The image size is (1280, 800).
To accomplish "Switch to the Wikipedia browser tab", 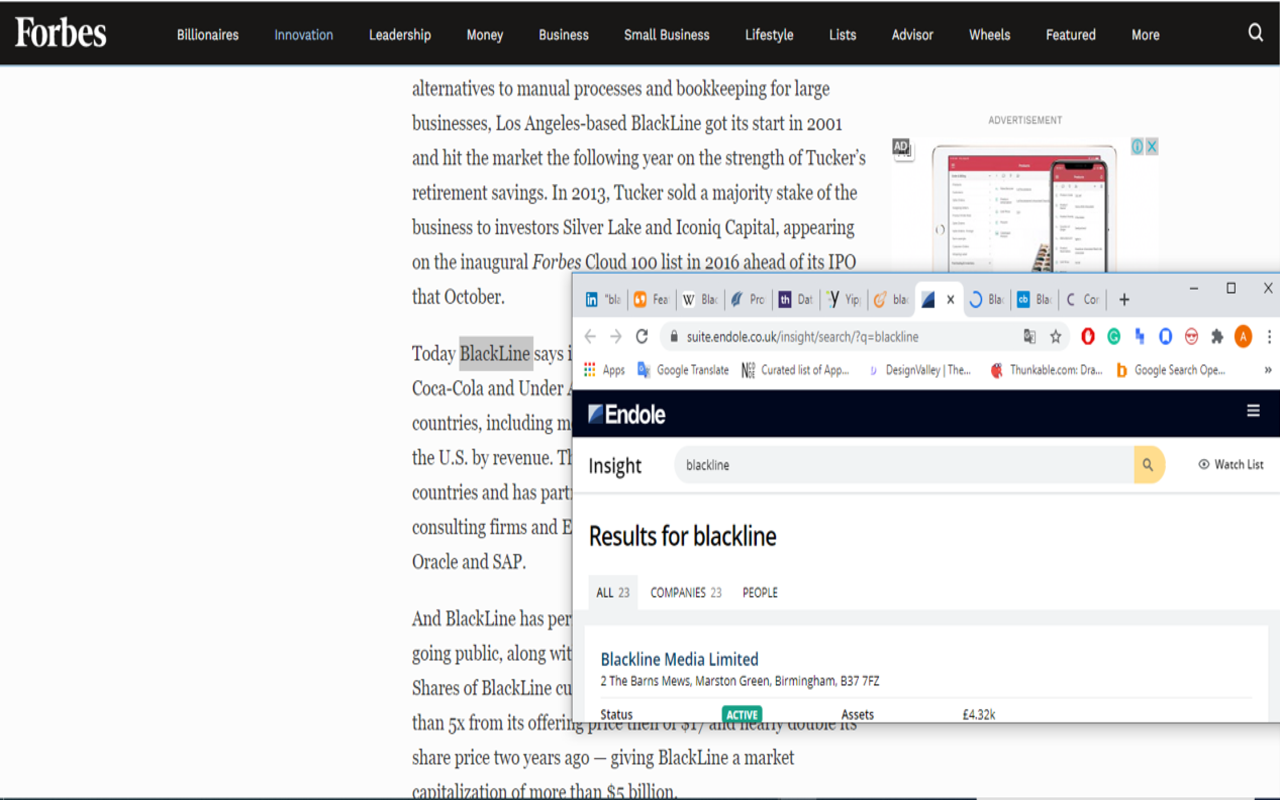I will [700, 299].
